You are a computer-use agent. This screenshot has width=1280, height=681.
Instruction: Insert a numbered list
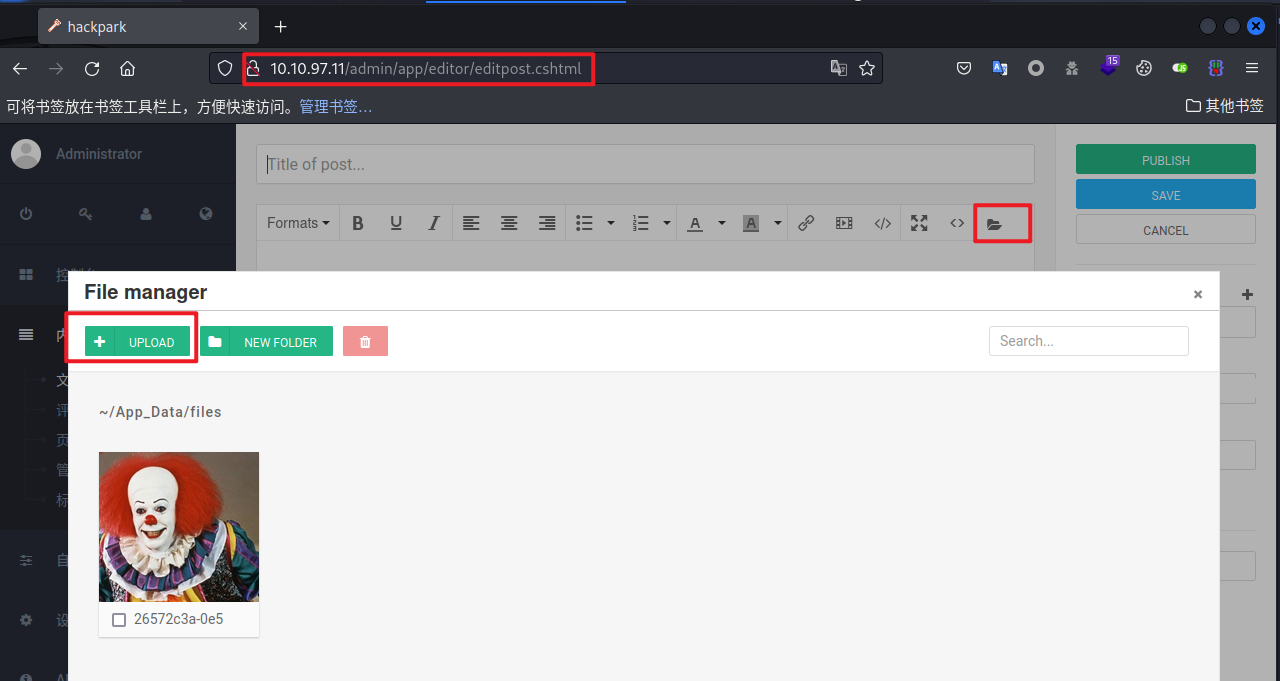pyautogui.click(x=641, y=223)
